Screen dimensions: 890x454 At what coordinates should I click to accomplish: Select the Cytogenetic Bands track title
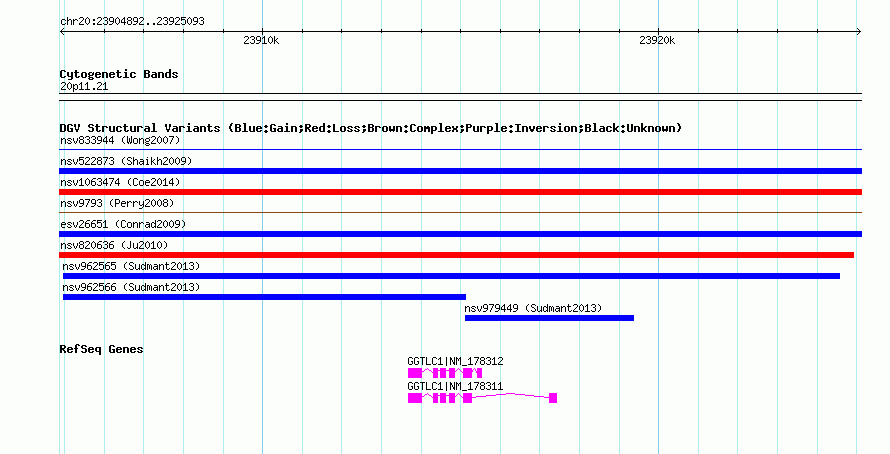119,74
